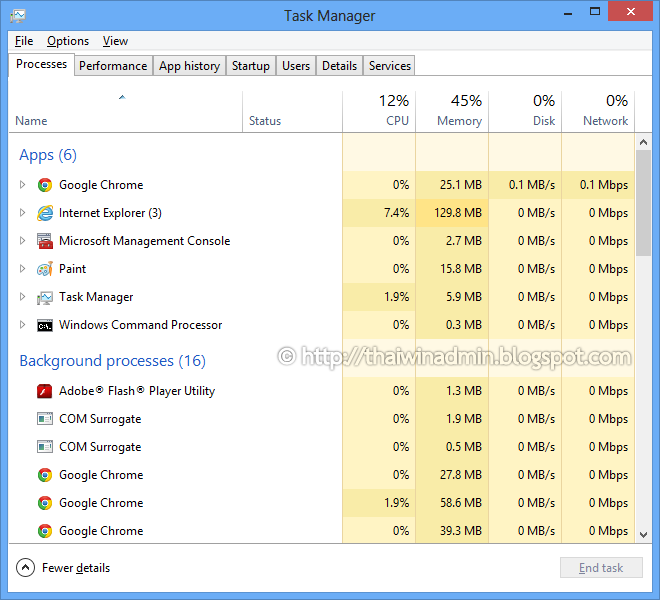The width and height of the screenshot is (660, 600).
Task: Click the Task Manager row icon
Action: click(x=45, y=297)
